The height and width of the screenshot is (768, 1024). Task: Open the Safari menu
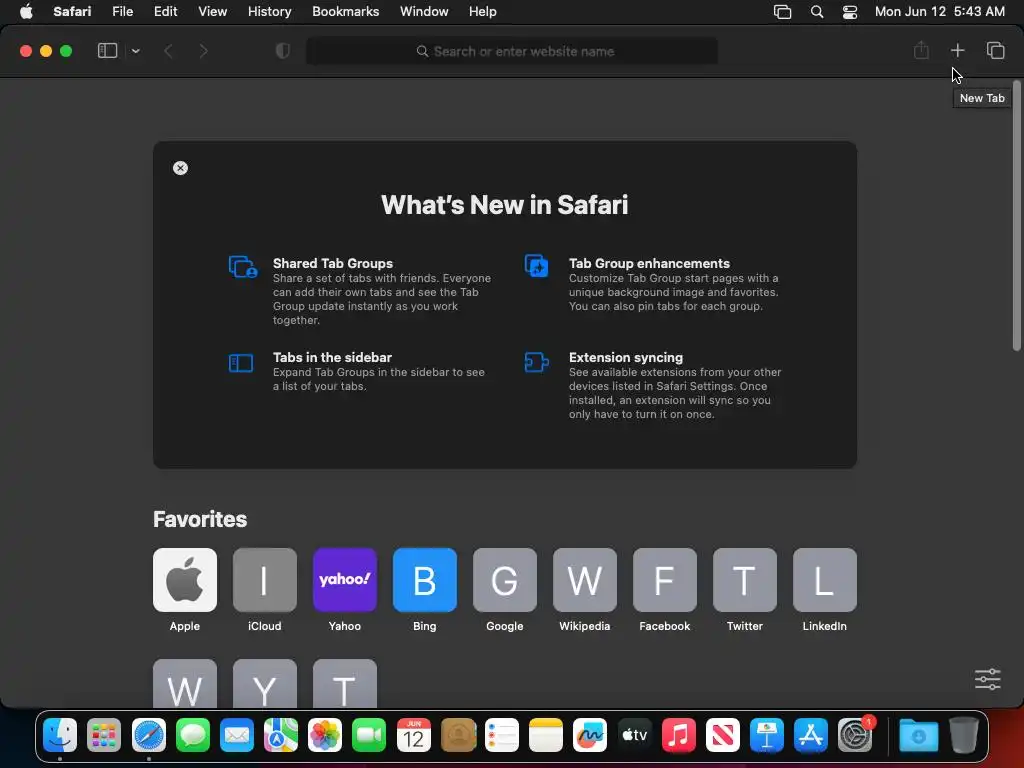click(x=72, y=12)
